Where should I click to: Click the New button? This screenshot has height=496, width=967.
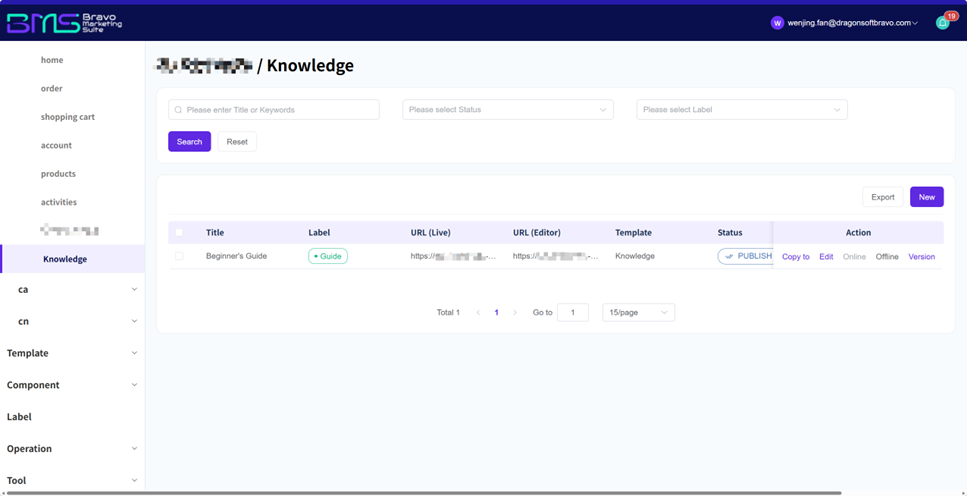coord(926,197)
